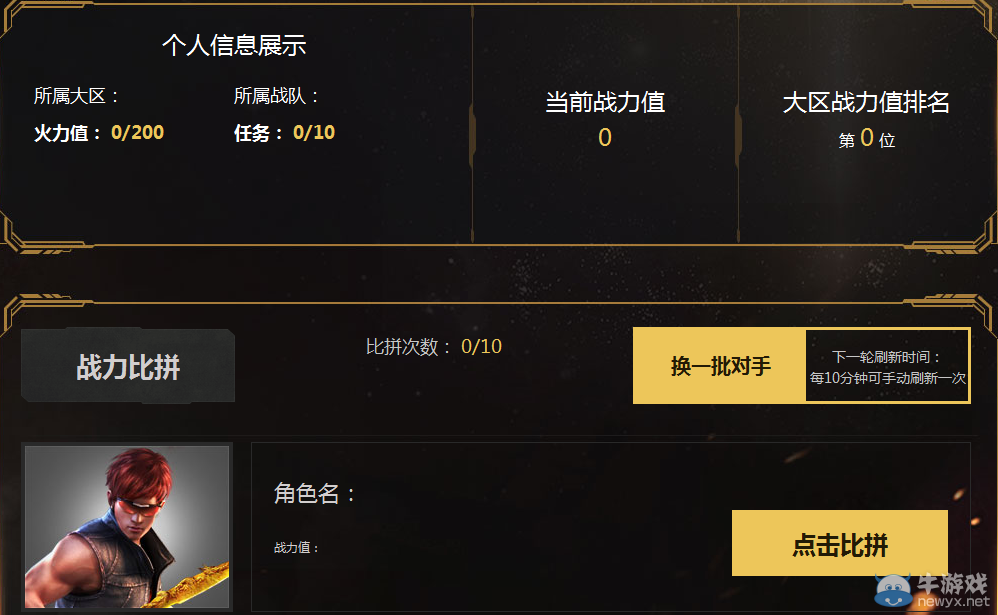Click the 个人信息展示 title
Screen dimensions: 998x615
point(233,45)
